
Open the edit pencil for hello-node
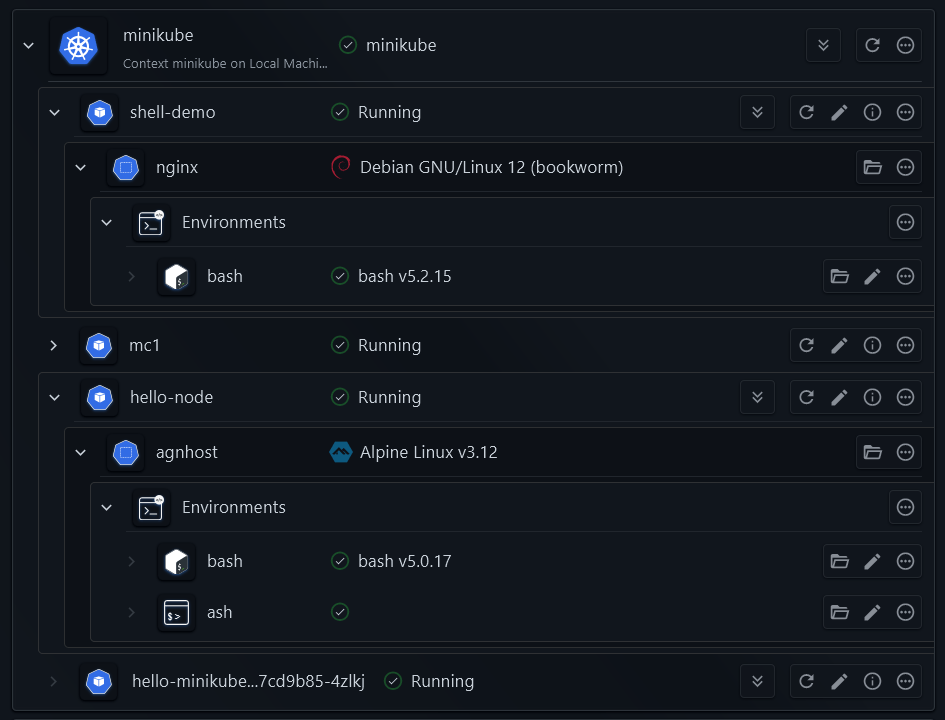tap(839, 397)
